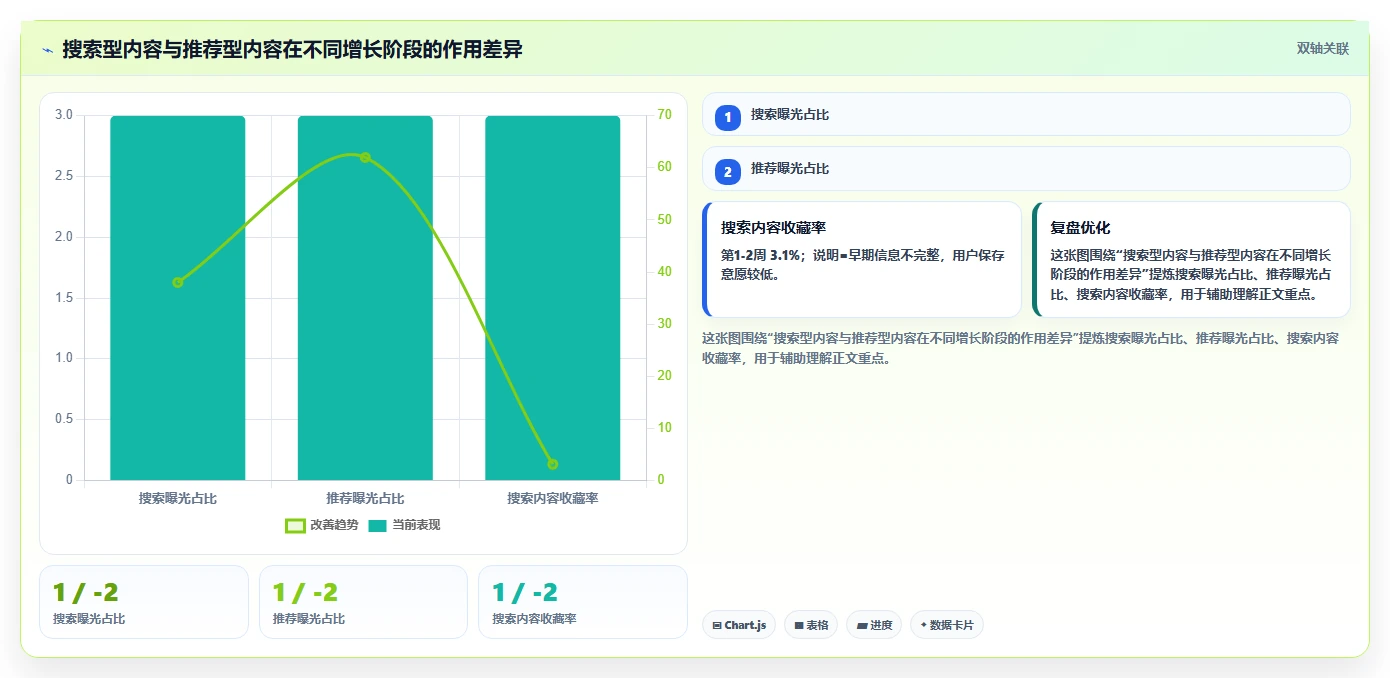Click the summary paragraph below the cards

(x=1021, y=348)
